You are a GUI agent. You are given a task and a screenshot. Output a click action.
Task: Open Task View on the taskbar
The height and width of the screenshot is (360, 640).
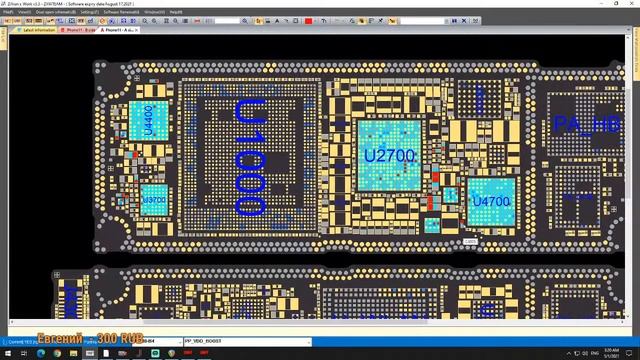pyautogui.click(x=24, y=353)
